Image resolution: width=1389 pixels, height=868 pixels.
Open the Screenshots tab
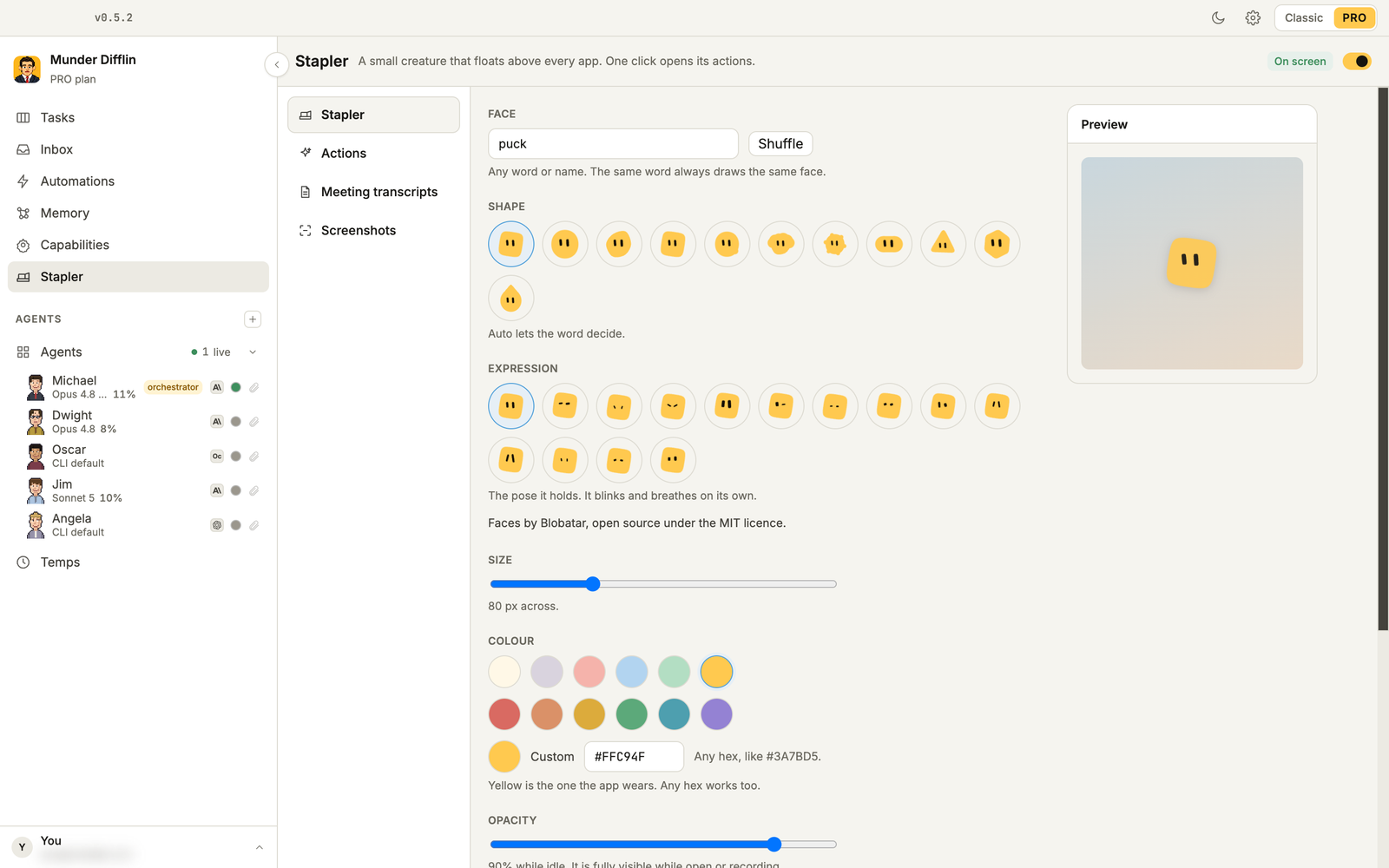pos(373,230)
